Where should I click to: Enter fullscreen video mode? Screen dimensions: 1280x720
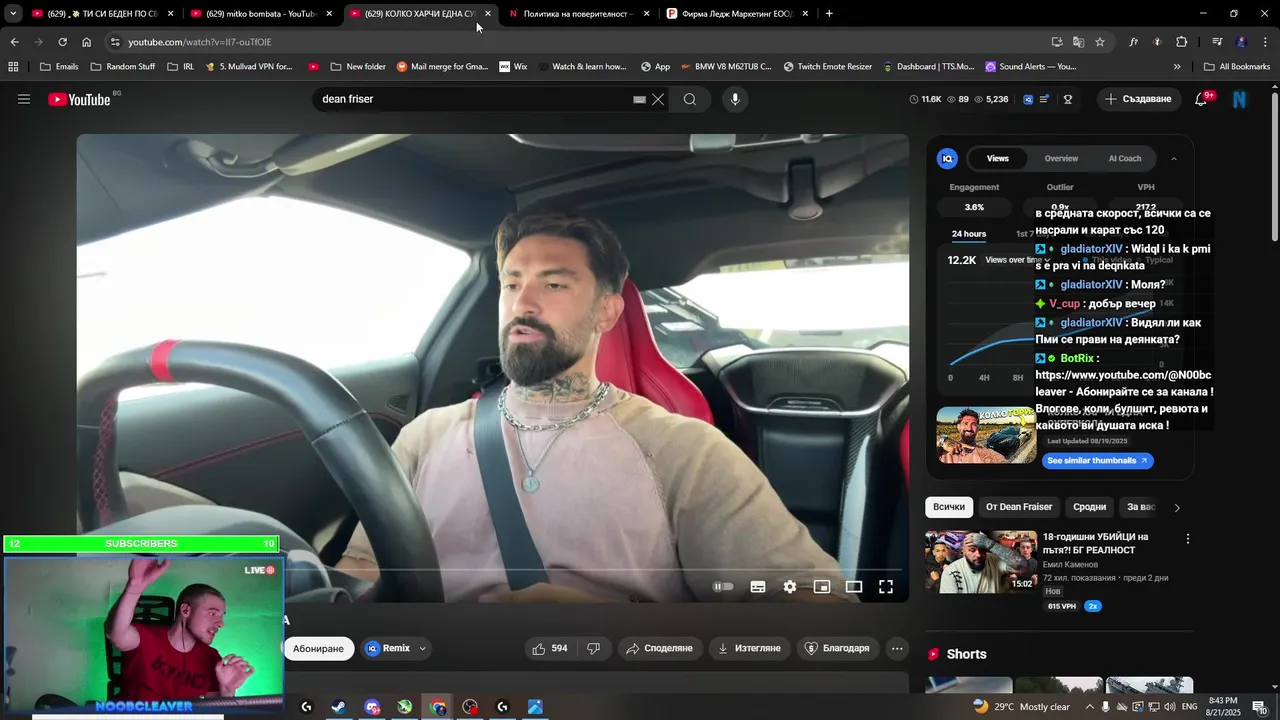point(886,587)
